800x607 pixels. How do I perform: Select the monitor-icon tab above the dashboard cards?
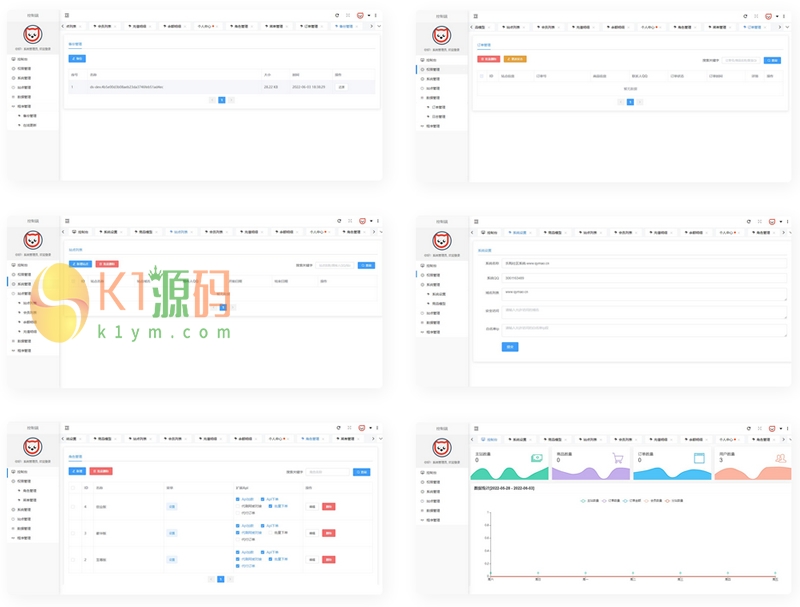pos(489,439)
